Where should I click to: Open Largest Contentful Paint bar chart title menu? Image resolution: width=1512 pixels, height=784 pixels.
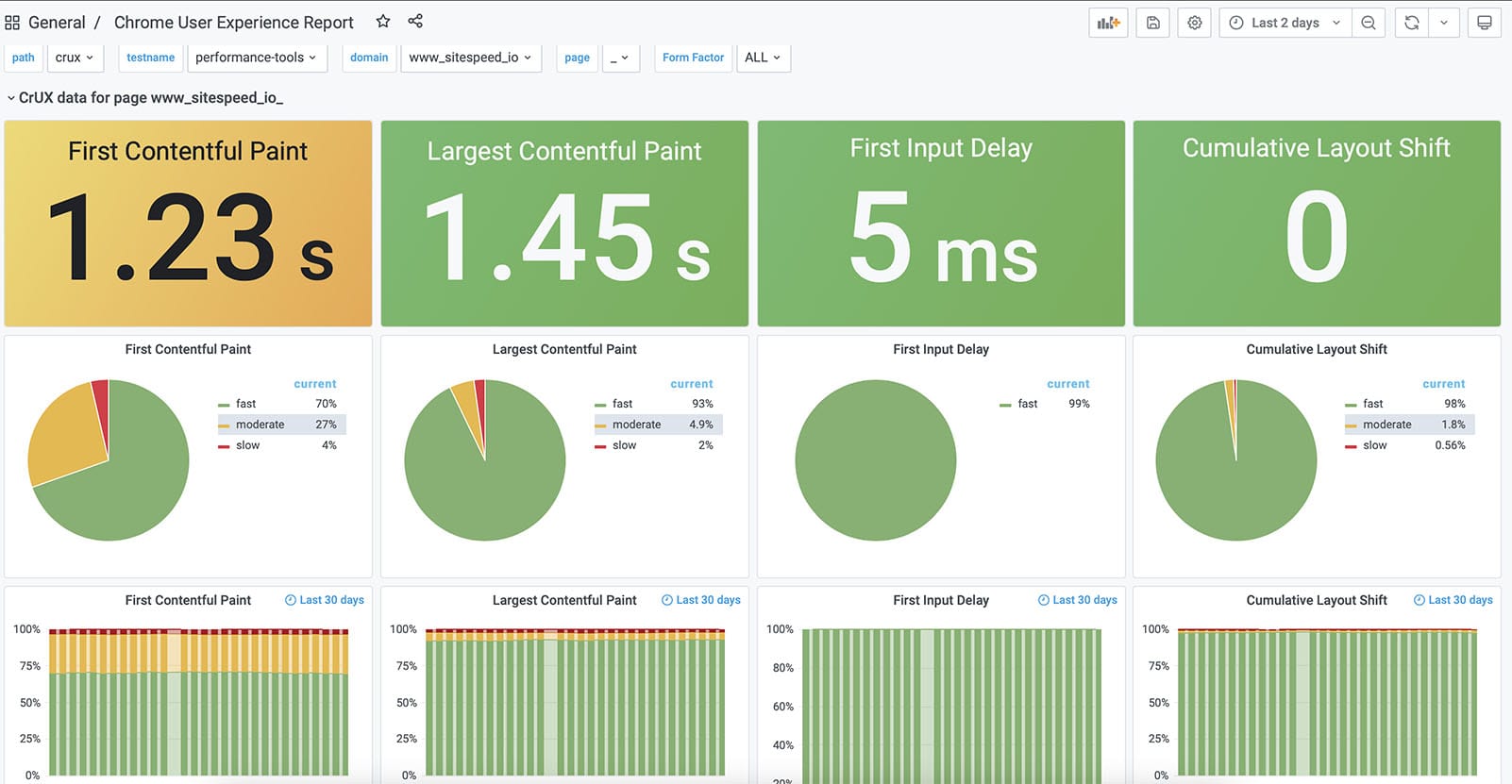tap(564, 600)
